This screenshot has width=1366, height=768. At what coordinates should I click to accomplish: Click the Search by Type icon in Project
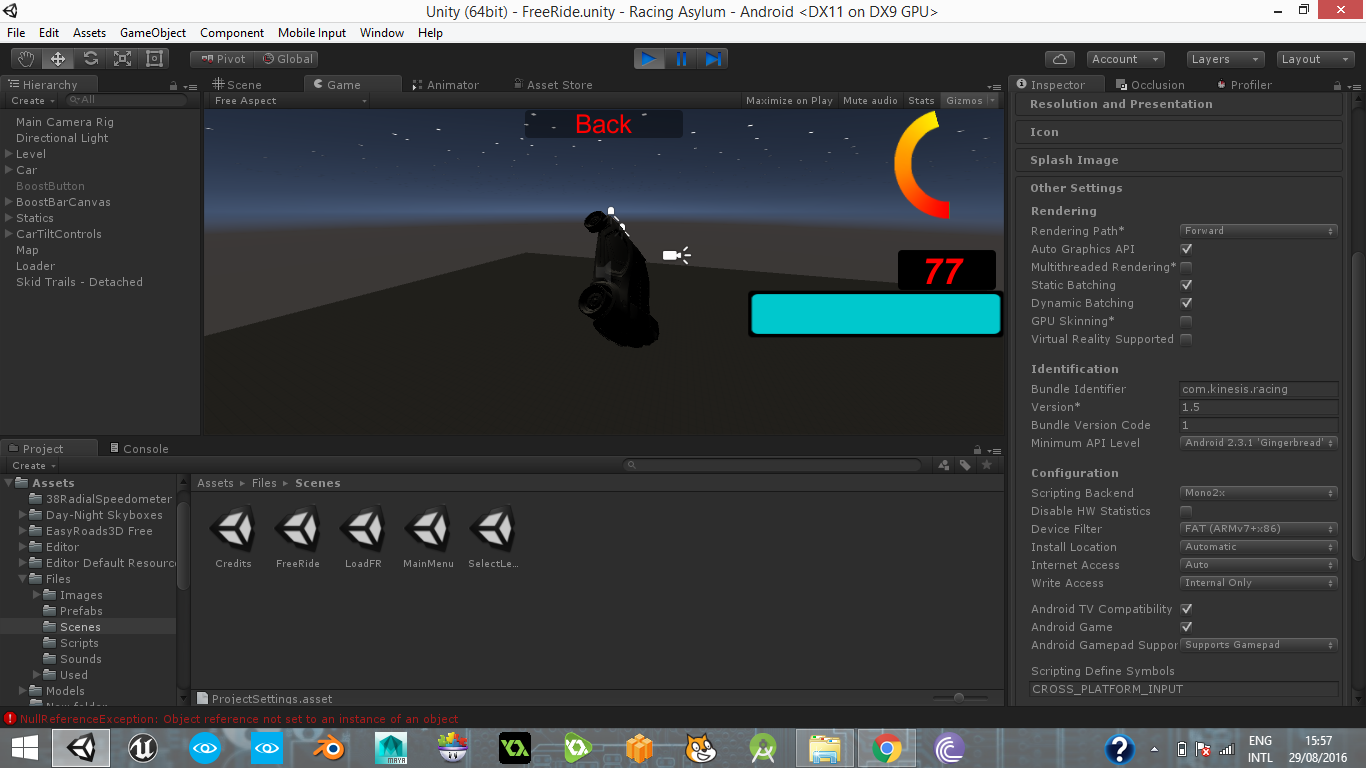[x=943, y=465]
